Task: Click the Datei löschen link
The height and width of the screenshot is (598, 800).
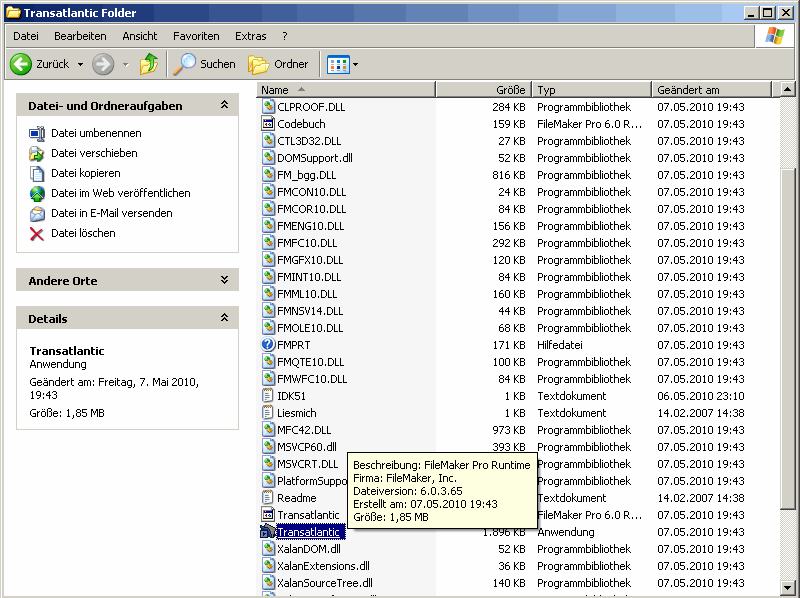Action: [83, 233]
